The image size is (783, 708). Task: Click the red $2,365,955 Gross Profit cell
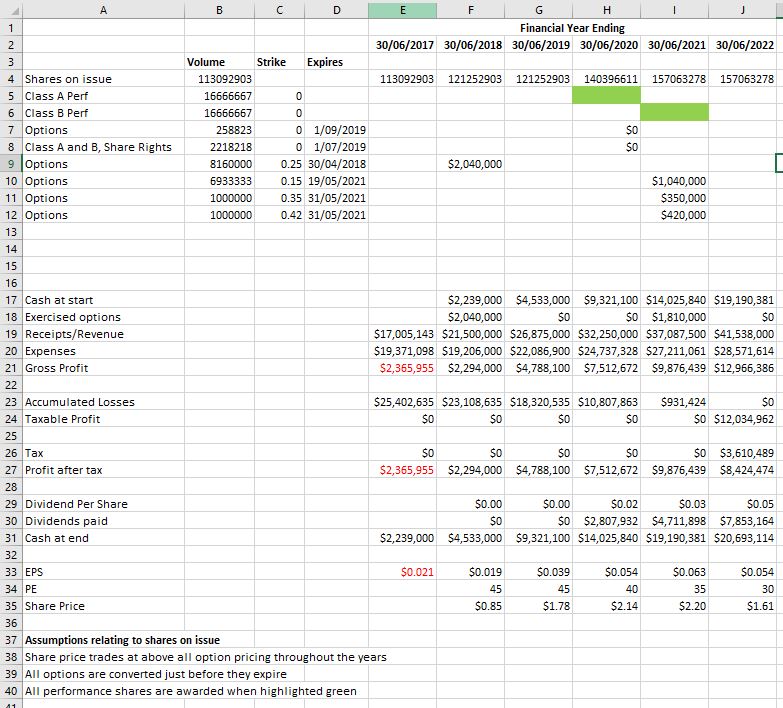point(402,368)
